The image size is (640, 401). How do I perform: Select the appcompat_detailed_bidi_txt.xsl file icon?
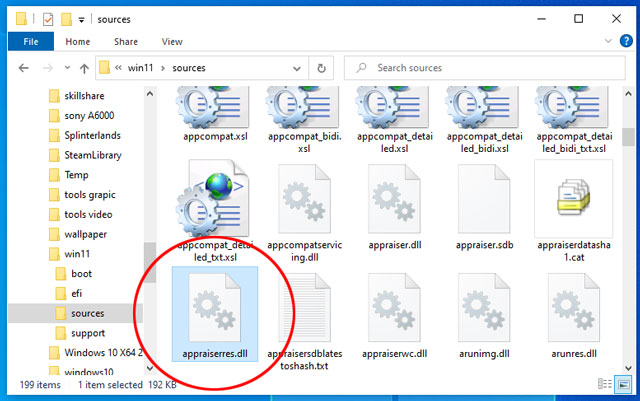click(x=573, y=107)
